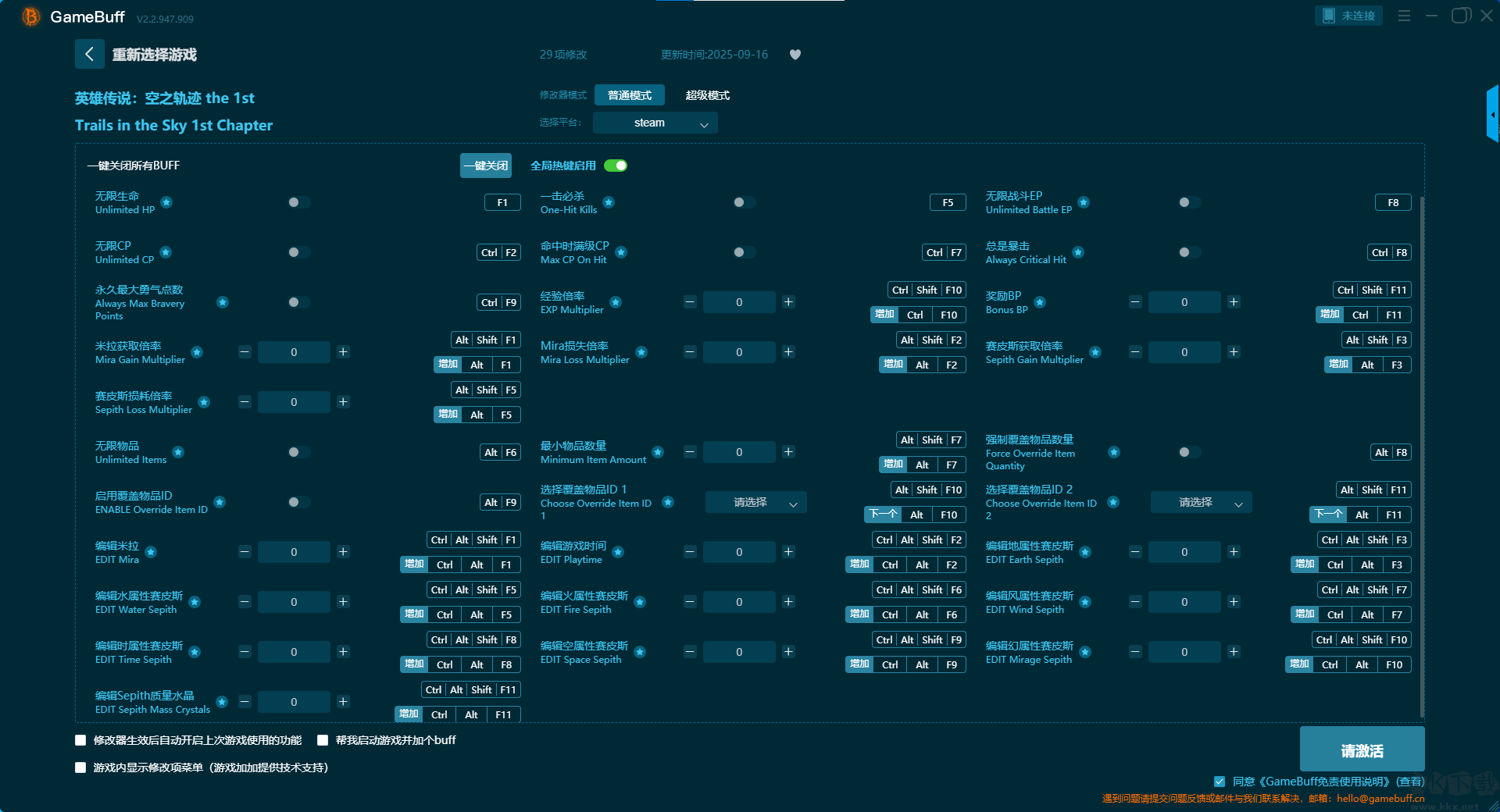Viewport: 1500px width, 812px height.
Task: Open the steam platform dropdown
Action: pos(655,123)
